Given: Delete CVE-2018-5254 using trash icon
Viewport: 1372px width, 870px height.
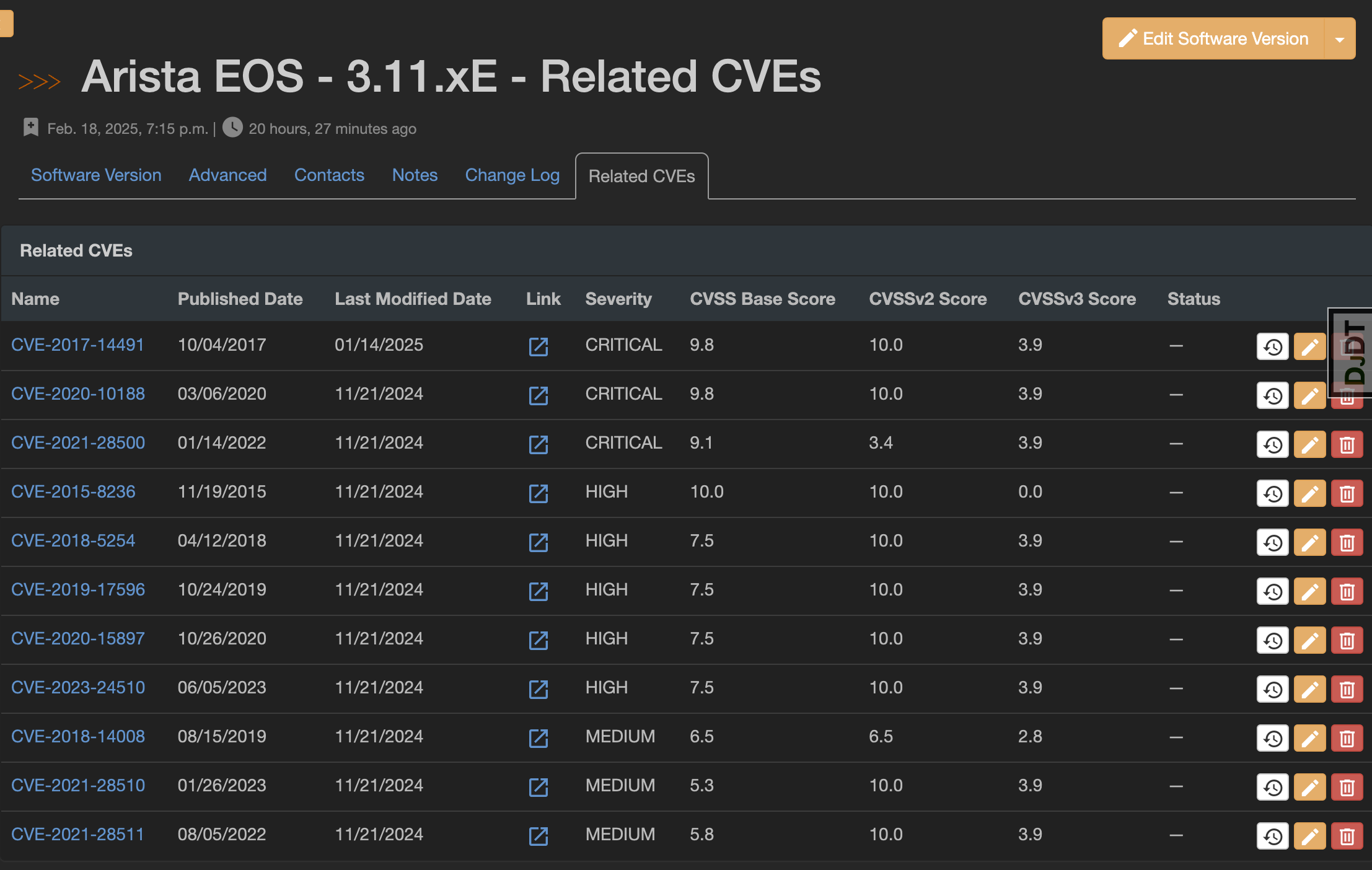Looking at the screenshot, I should click(1346, 542).
